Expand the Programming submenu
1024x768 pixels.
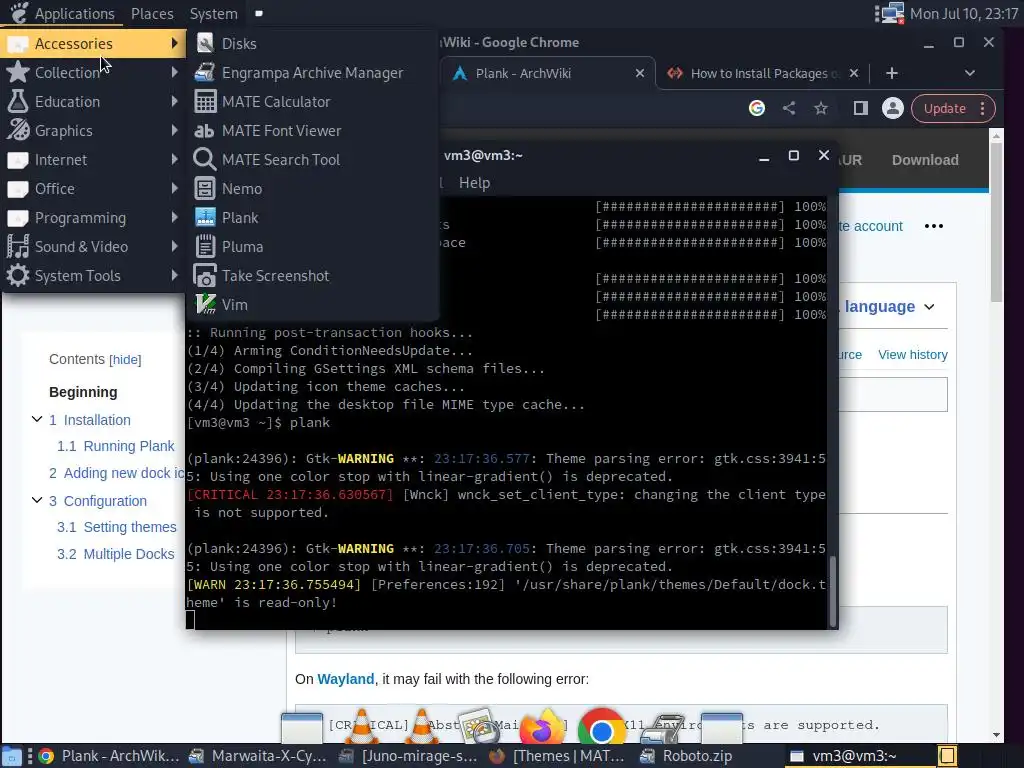point(93,217)
